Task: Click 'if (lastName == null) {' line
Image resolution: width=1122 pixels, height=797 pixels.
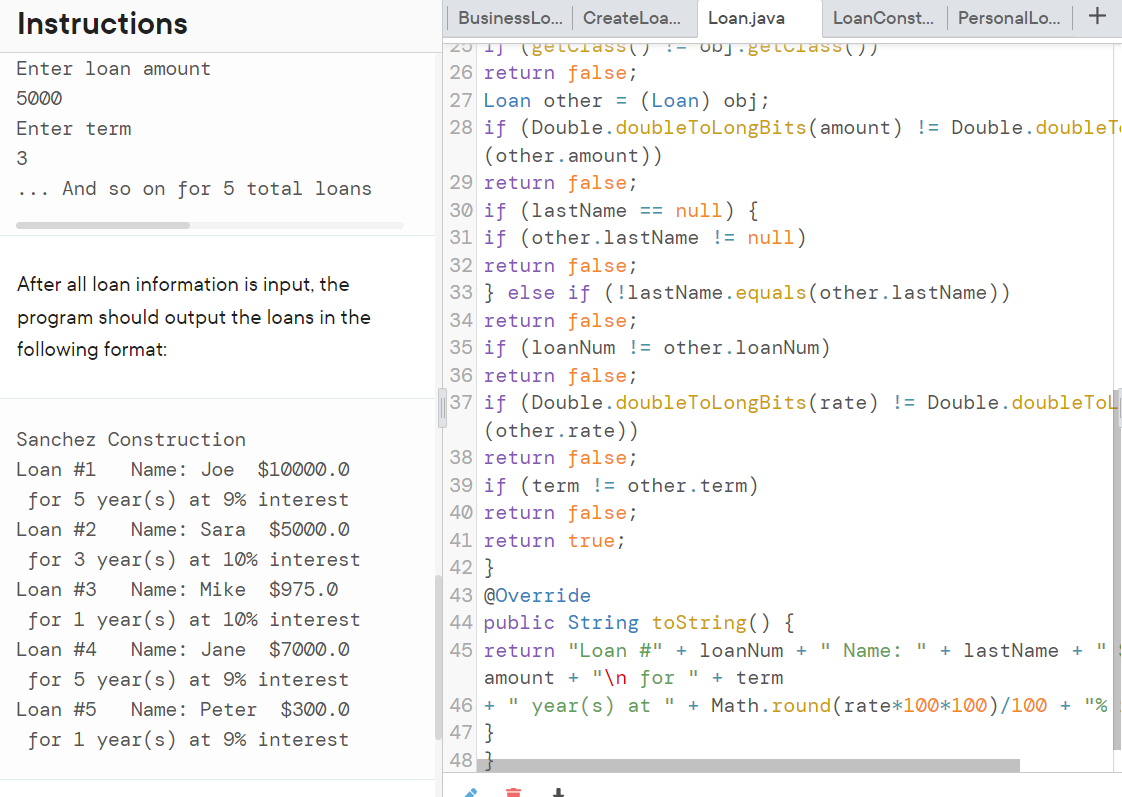Action: pos(620,210)
